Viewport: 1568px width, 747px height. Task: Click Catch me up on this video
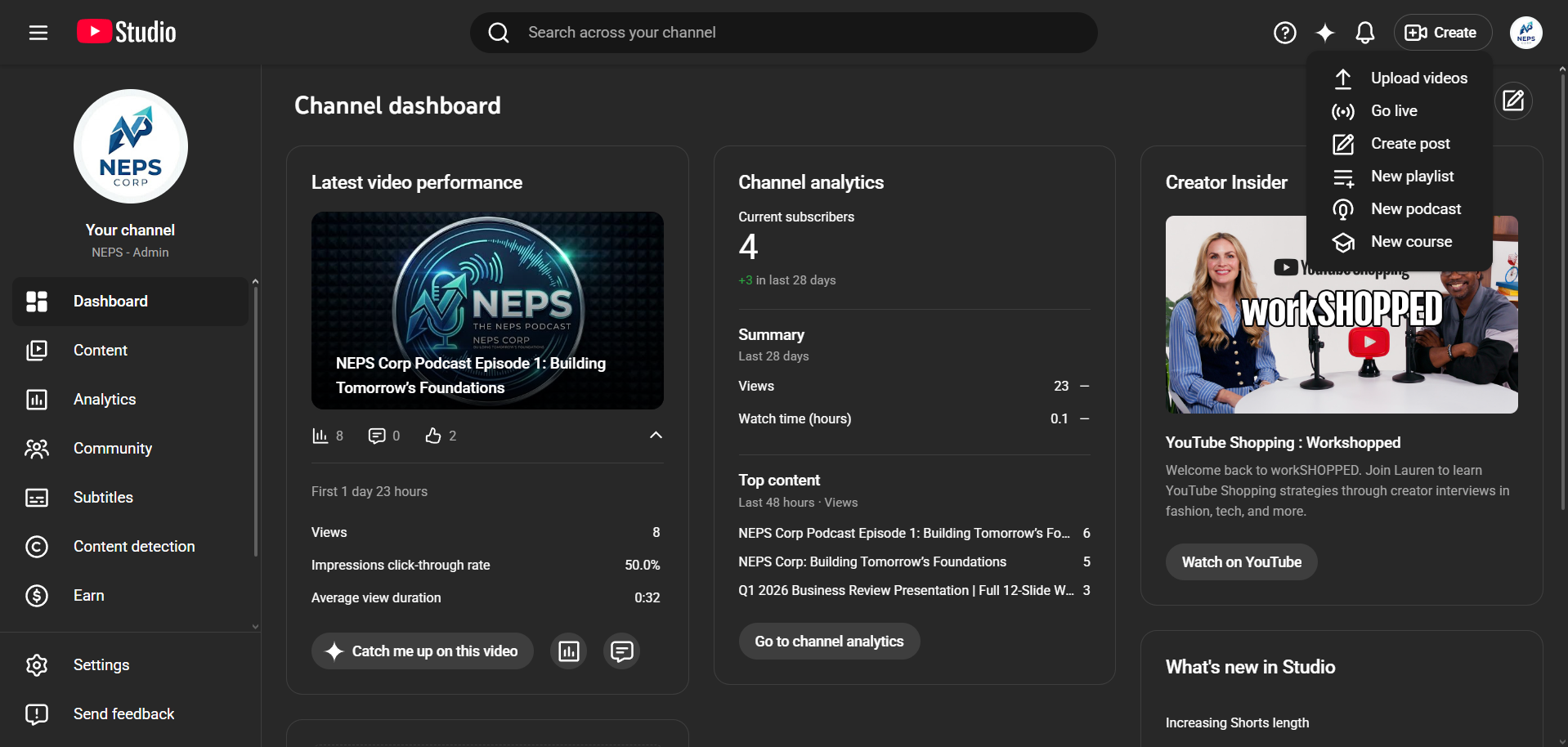[422, 651]
